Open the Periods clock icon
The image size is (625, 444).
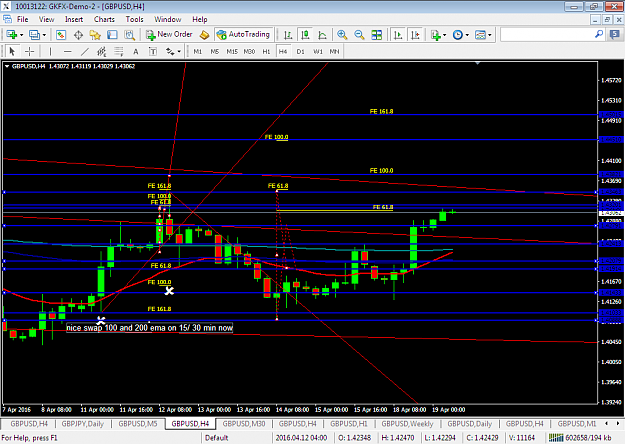(x=458, y=35)
